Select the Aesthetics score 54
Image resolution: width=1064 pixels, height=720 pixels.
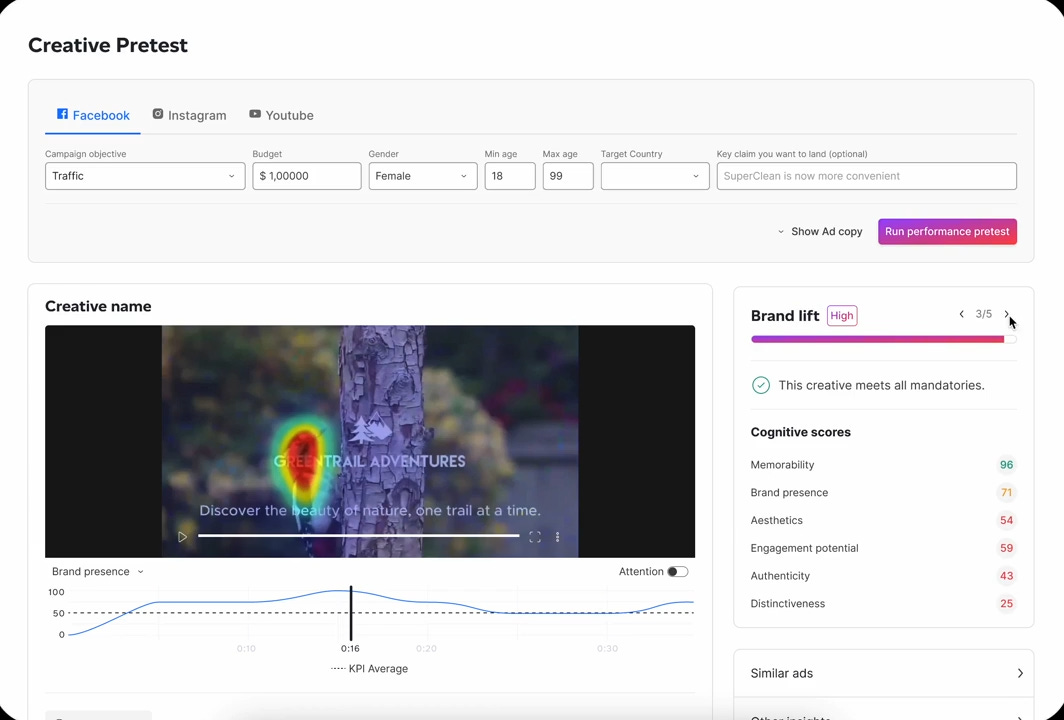[x=1006, y=520]
